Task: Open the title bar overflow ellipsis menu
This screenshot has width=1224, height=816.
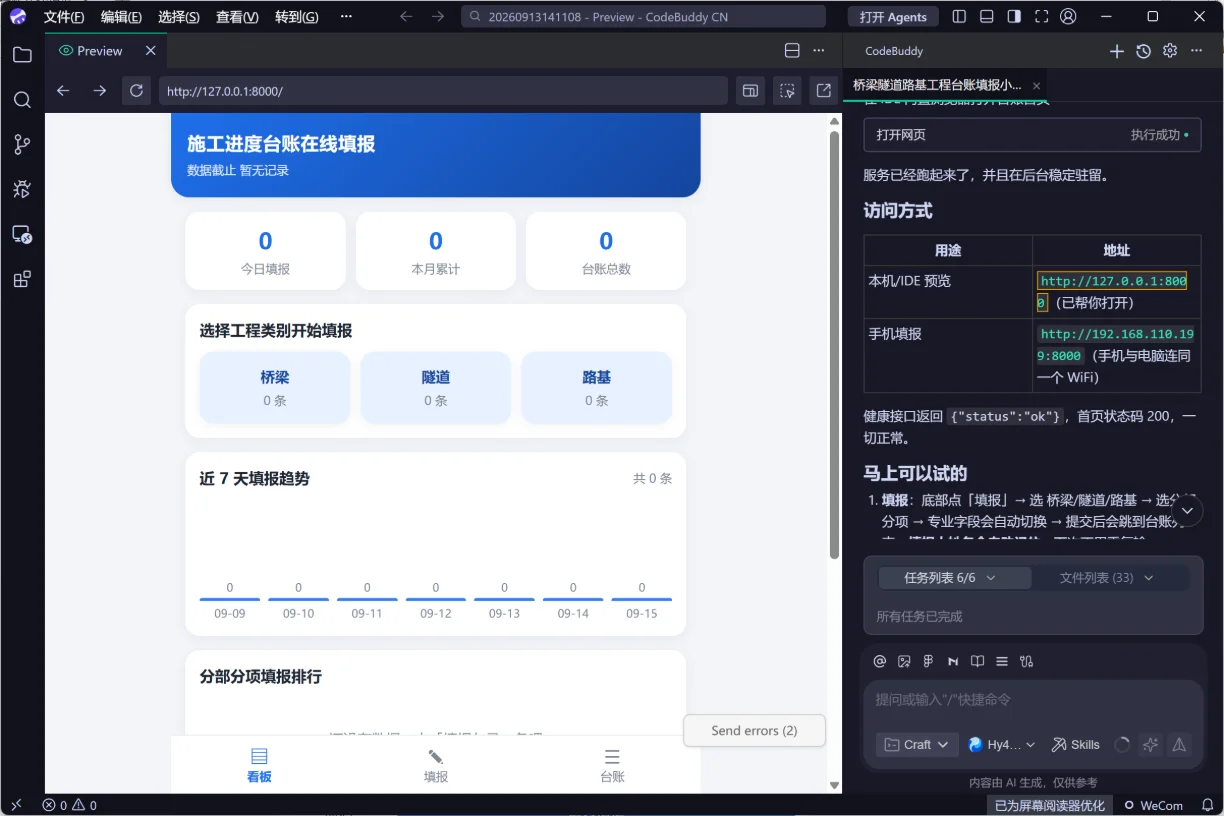Action: [346, 17]
